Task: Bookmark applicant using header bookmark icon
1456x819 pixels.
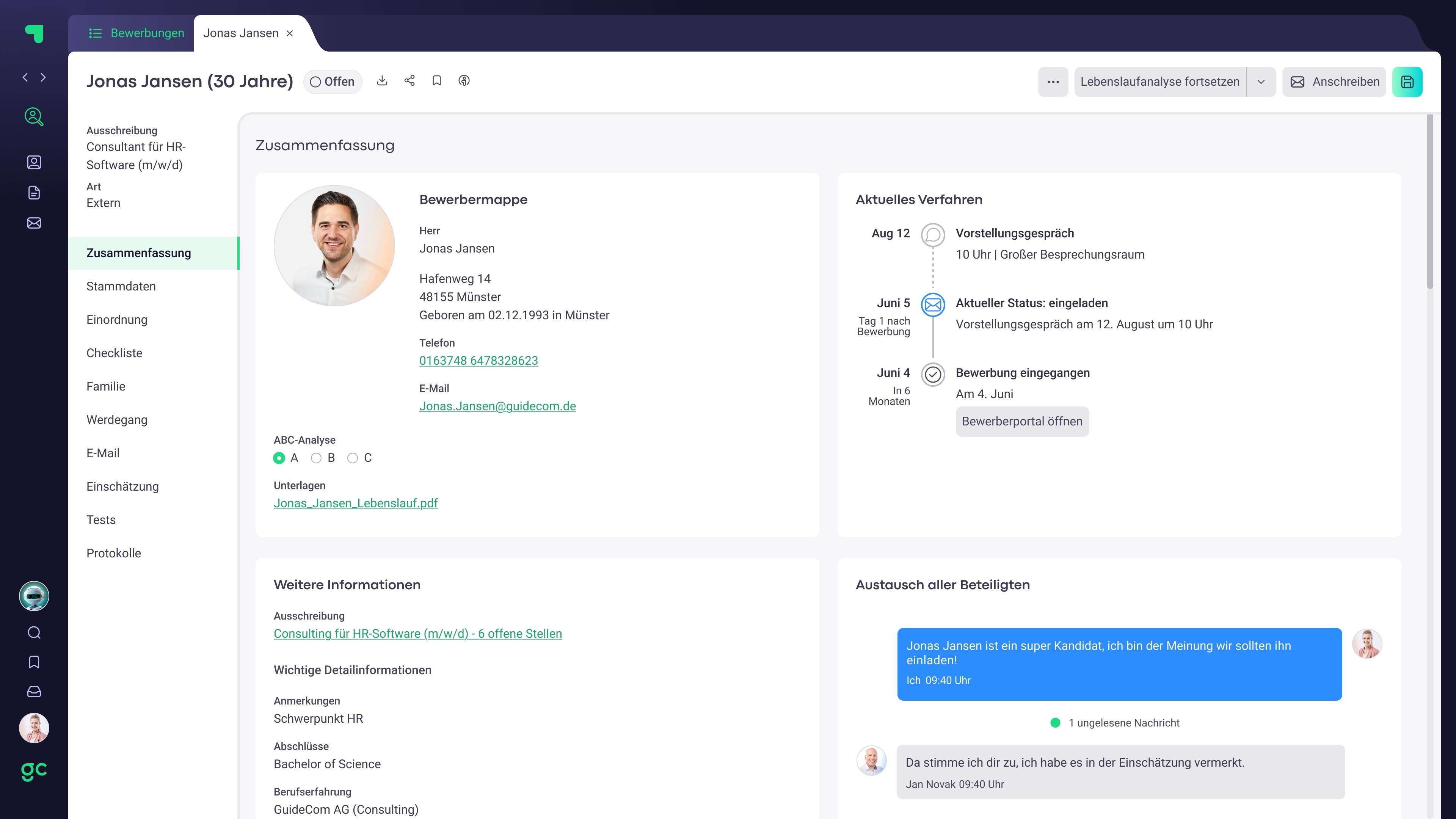Action: 436,81
